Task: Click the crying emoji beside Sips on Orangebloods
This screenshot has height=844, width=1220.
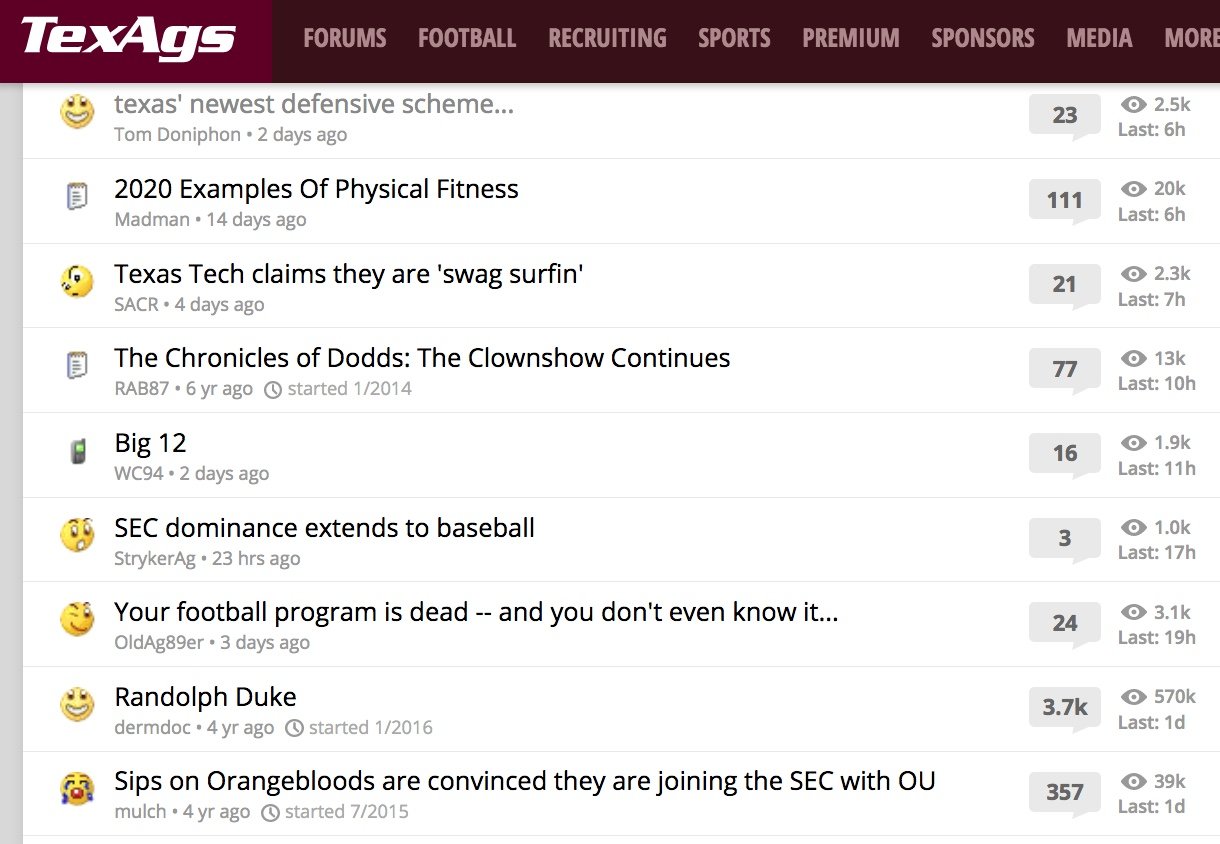Action: coord(77,790)
